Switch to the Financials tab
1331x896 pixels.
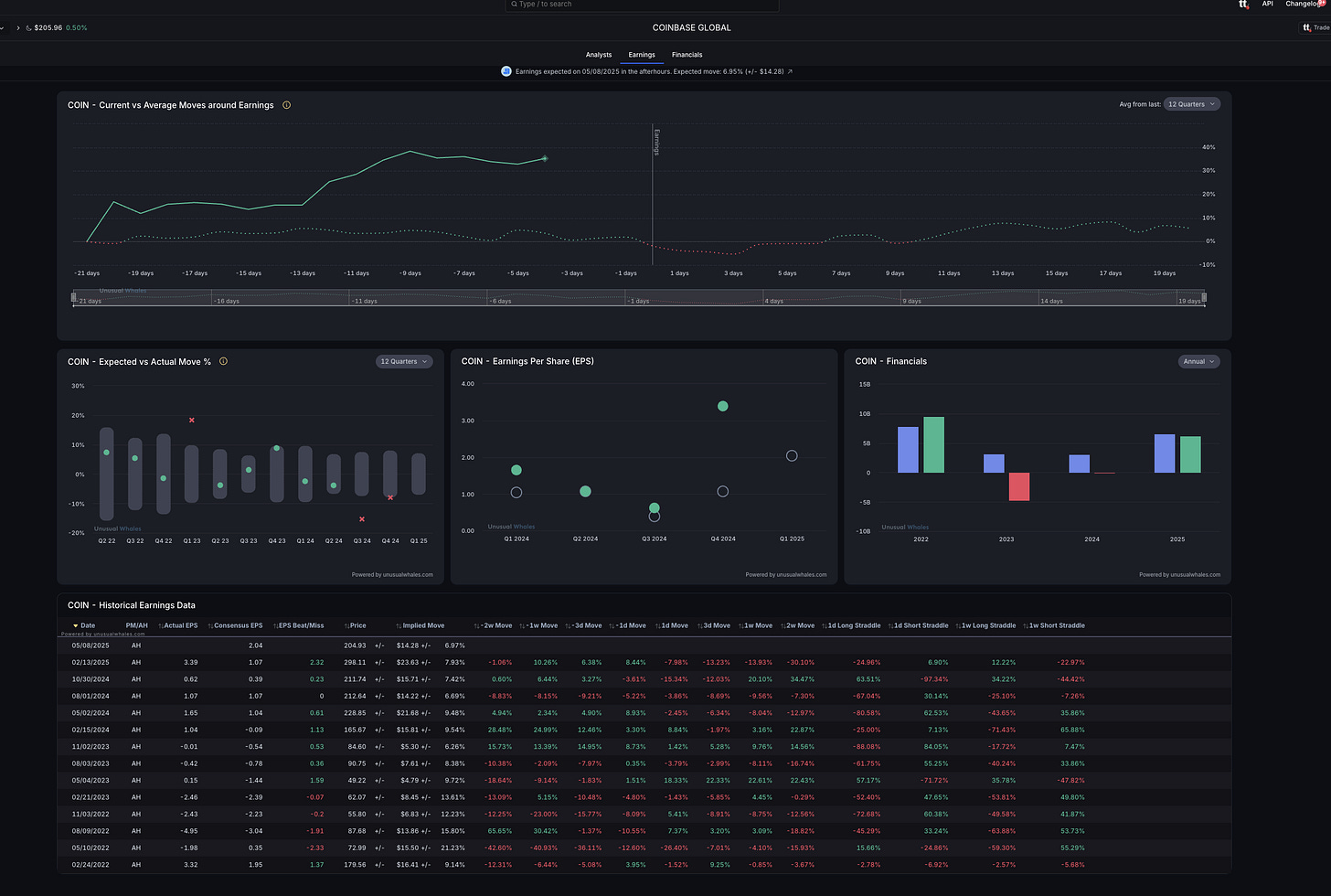(687, 55)
